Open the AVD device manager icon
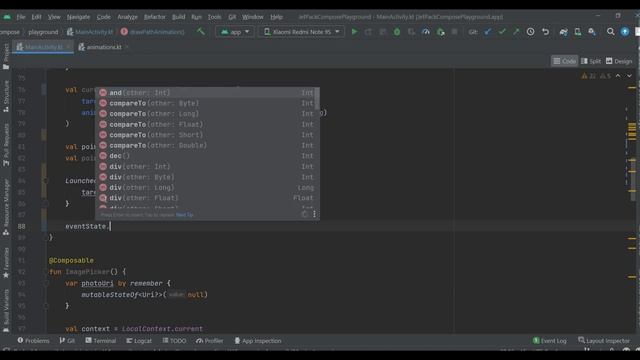Image resolution: width=640 pixels, height=360 pixels. click(578, 32)
